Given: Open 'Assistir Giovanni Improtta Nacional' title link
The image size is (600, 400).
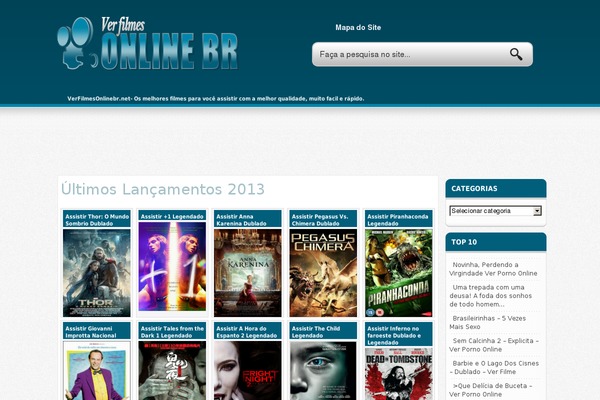Looking at the screenshot, I should (x=90, y=332).
